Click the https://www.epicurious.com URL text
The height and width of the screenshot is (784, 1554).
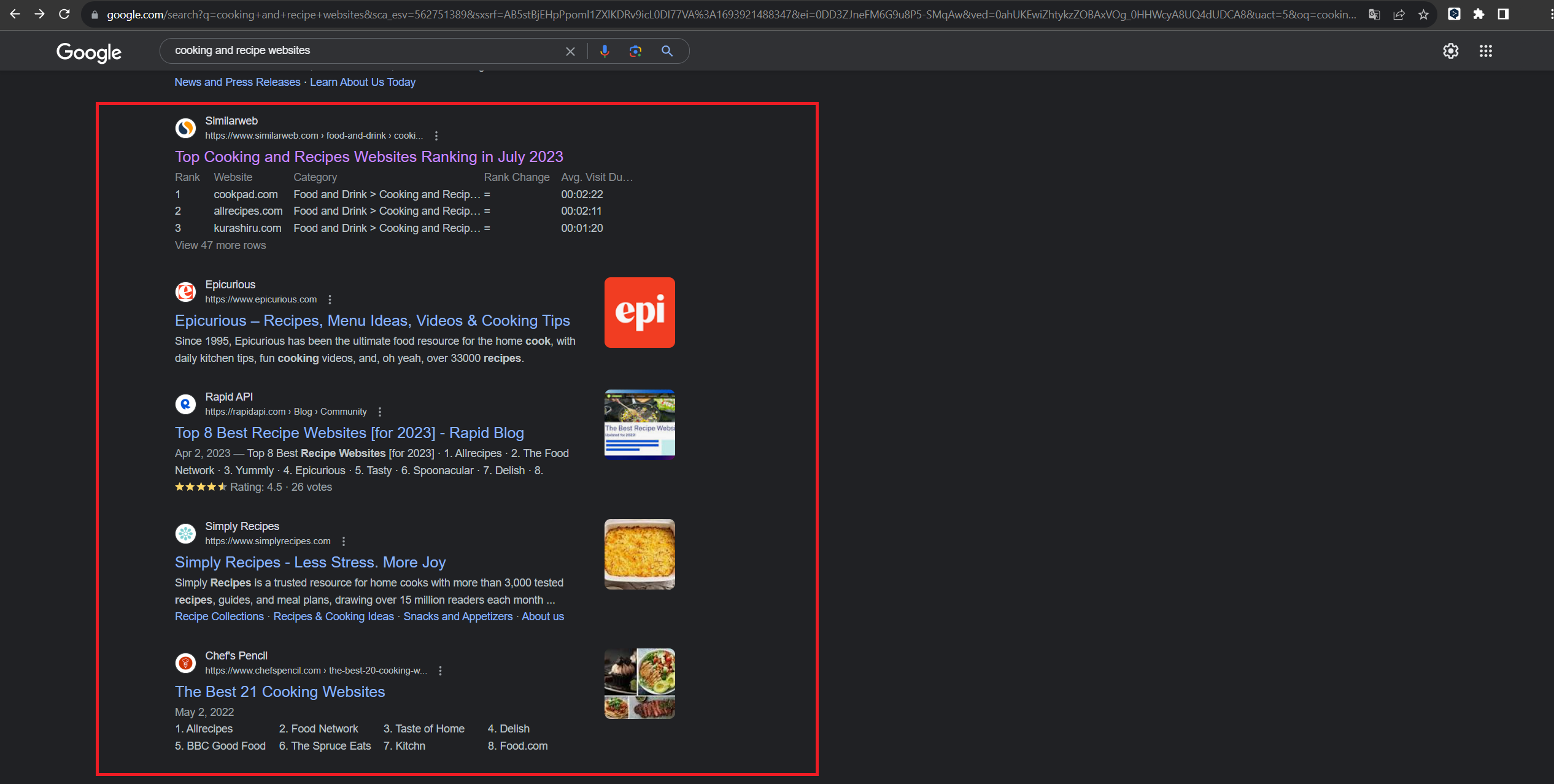pos(261,299)
